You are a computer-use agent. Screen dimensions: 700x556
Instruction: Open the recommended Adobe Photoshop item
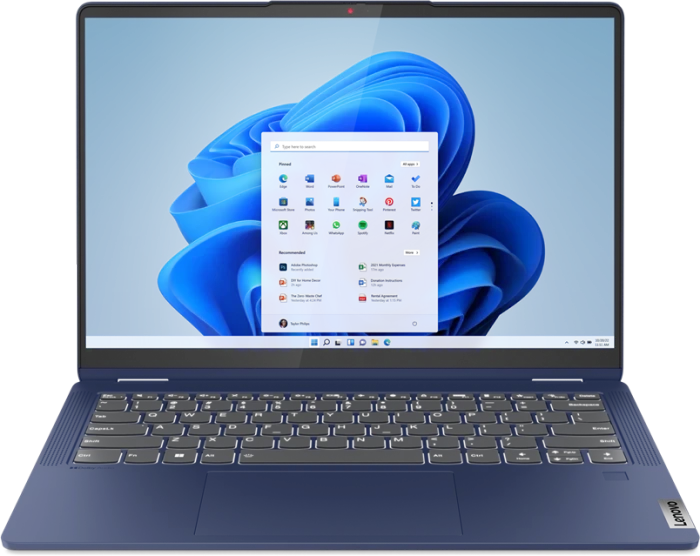[x=299, y=267]
